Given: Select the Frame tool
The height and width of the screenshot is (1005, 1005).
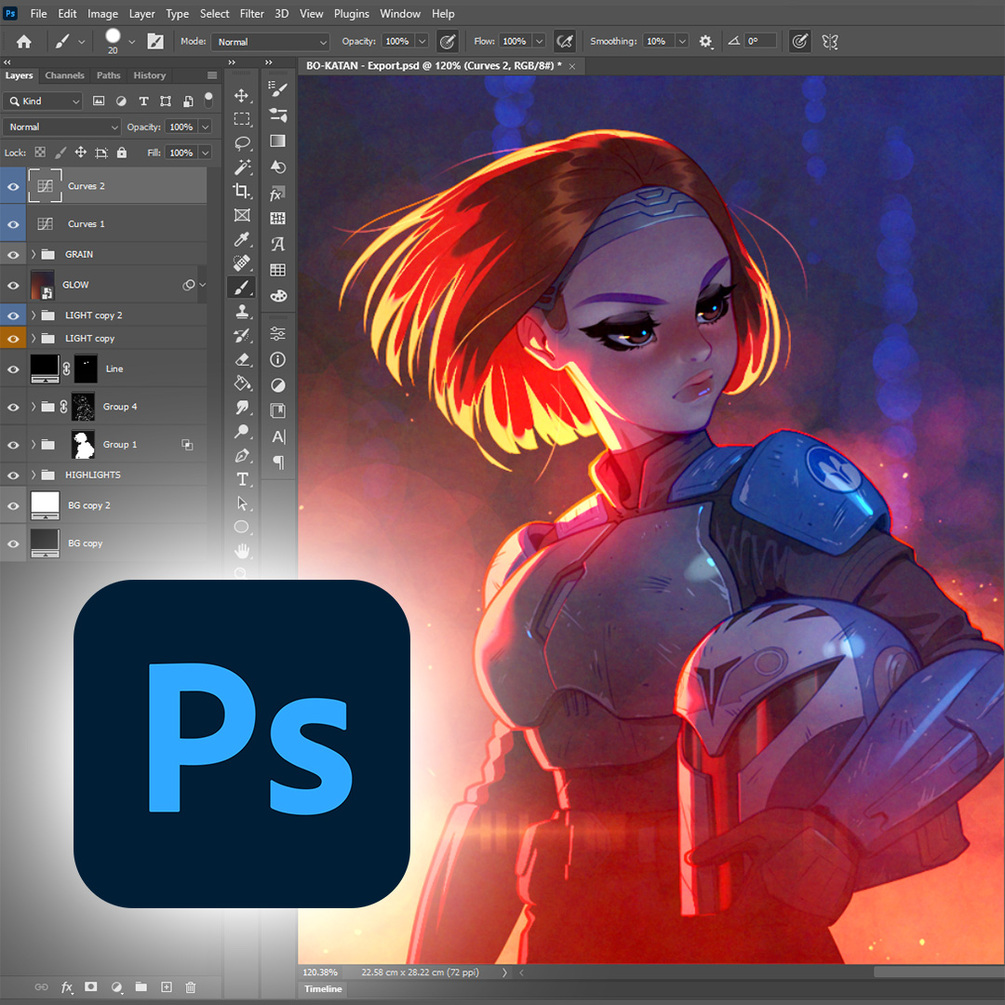Looking at the screenshot, I should (242, 215).
